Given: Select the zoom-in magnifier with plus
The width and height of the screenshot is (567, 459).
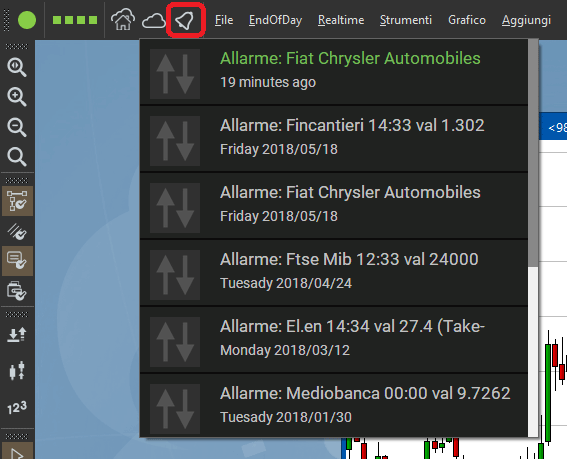Looking at the screenshot, I should 17,97.
